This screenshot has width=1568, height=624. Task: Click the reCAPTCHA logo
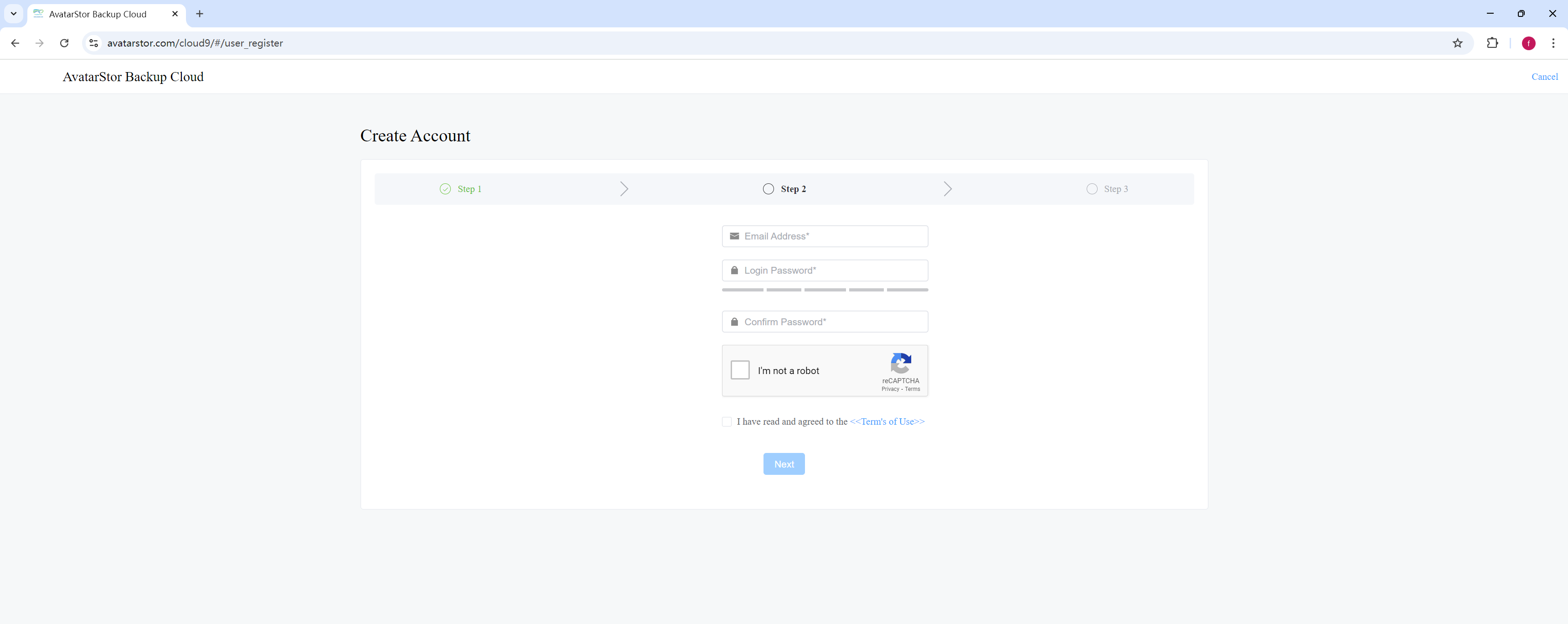pyautogui.click(x=901, y=363)
